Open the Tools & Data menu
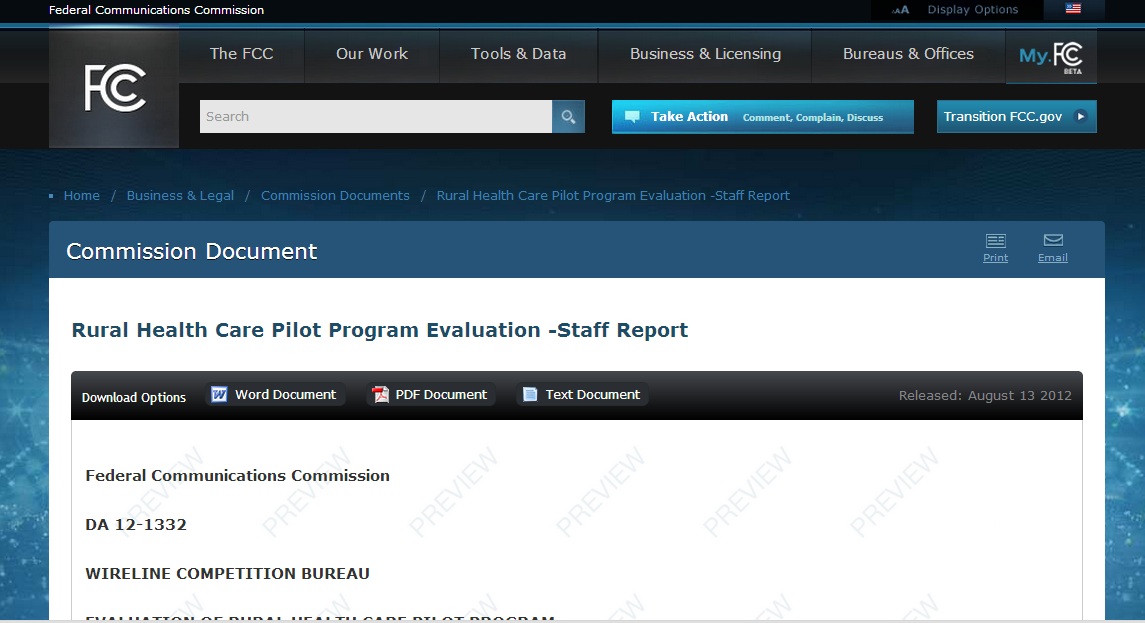Viewport: 1145px width, 623px height. coord(518,54)
